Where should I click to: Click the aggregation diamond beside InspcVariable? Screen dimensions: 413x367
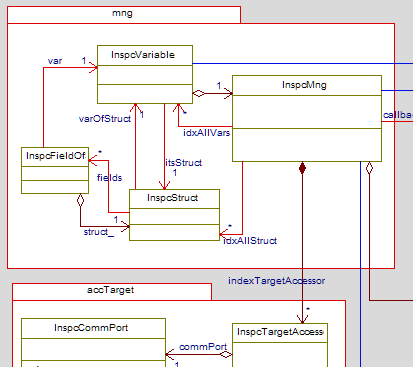199,94
